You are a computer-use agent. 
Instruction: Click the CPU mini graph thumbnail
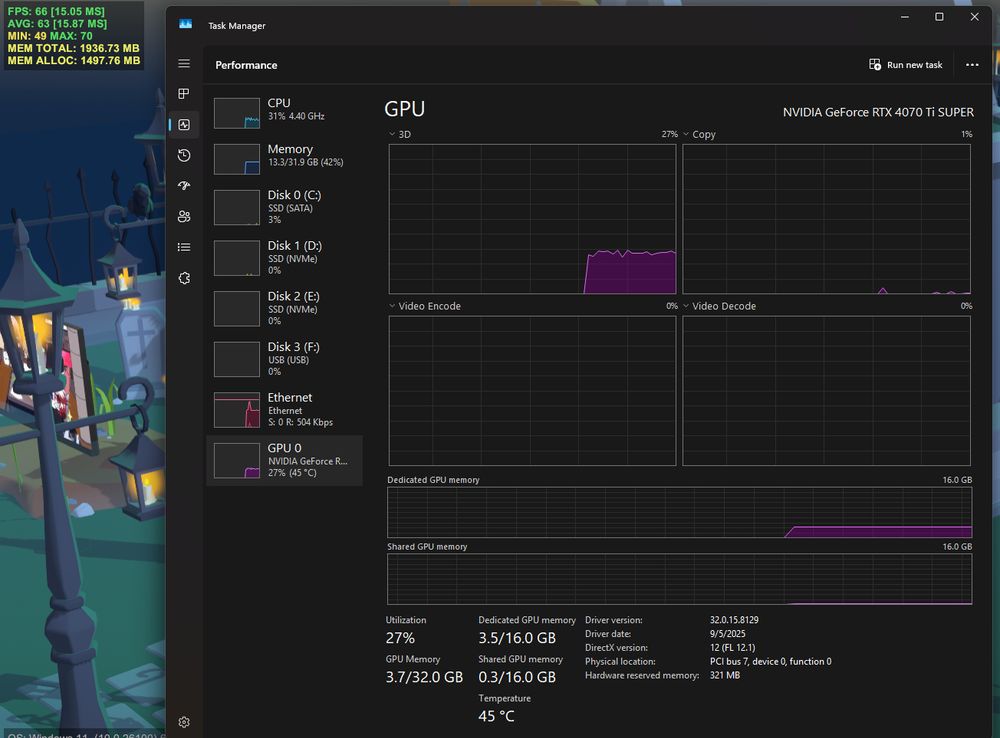click(237, 113)
